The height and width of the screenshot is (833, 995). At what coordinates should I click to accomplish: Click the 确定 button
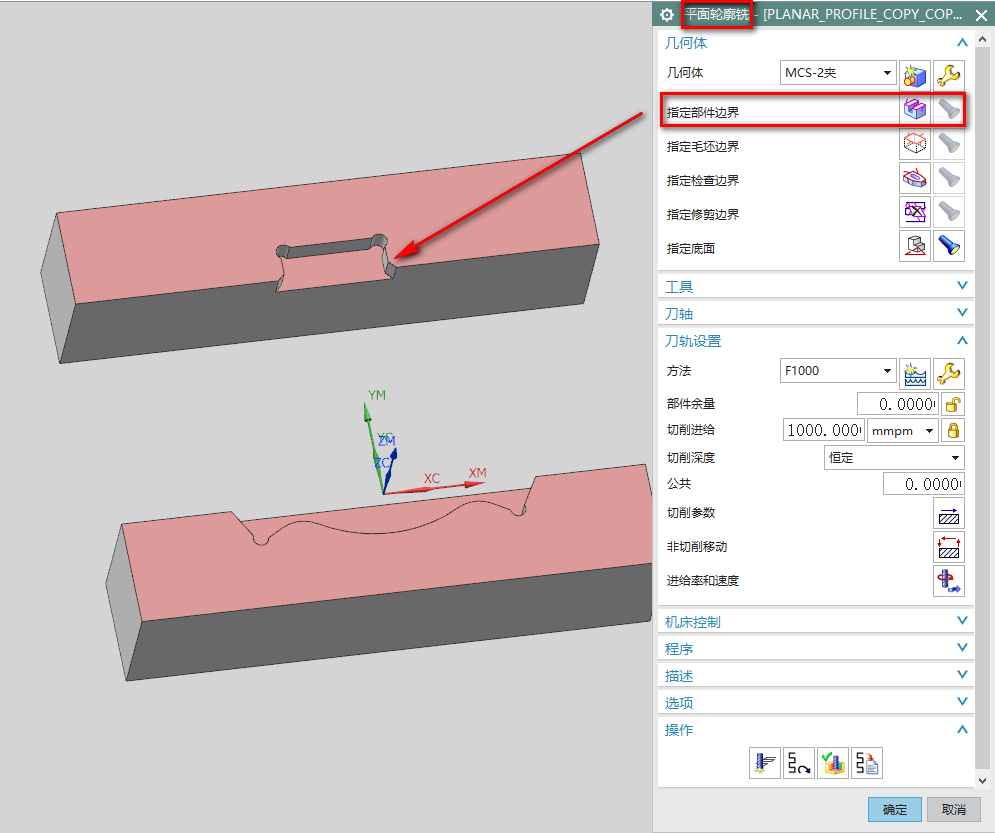(895, 809)
